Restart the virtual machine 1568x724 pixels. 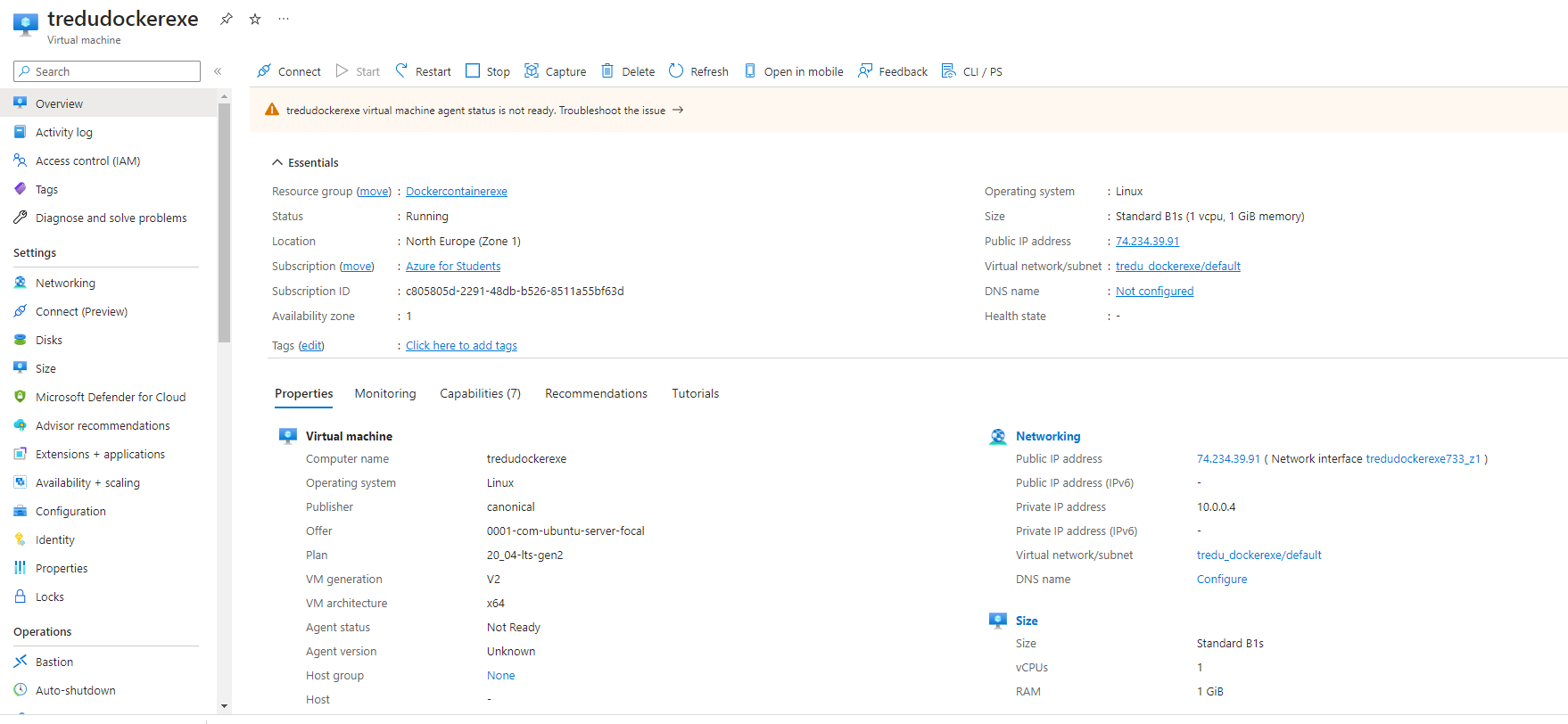423,71
